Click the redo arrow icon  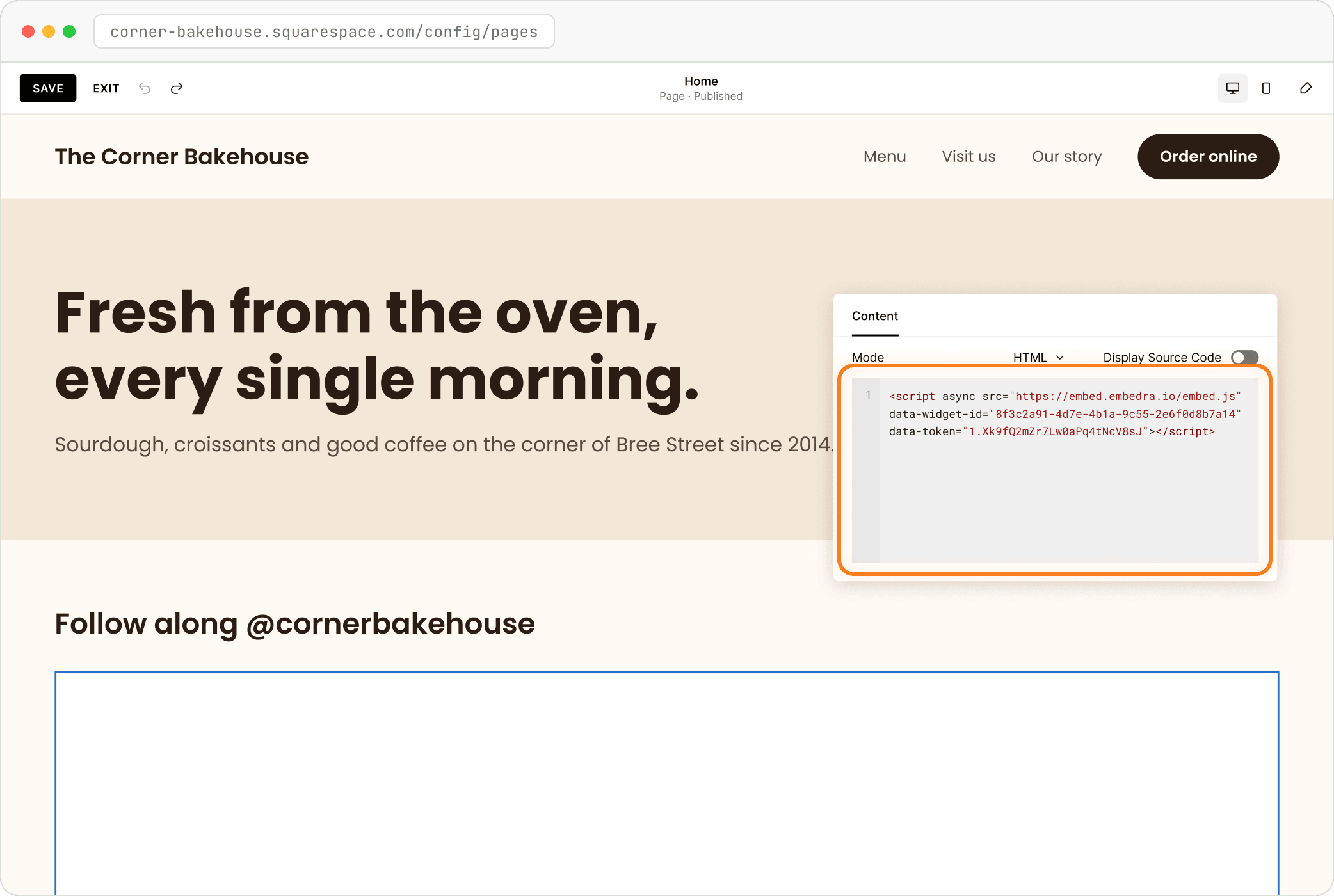(177, 88)
